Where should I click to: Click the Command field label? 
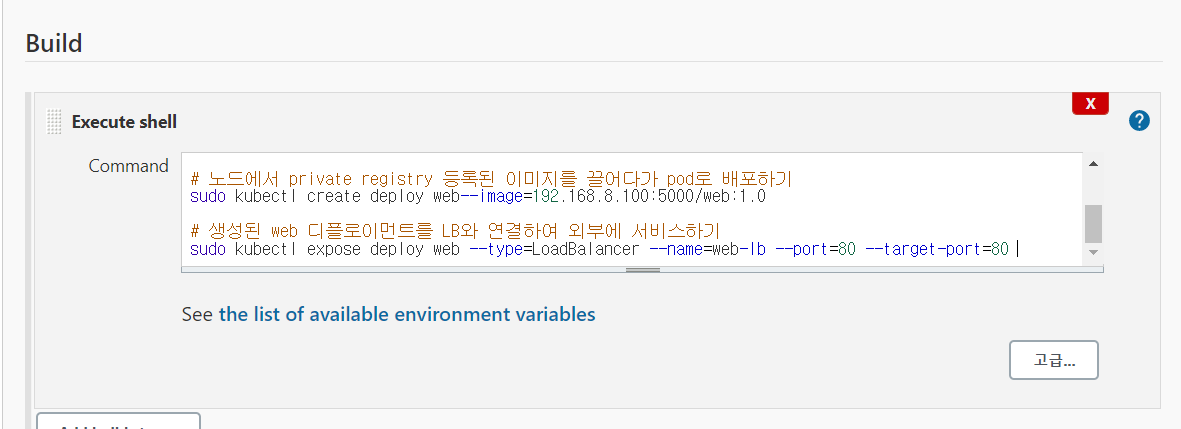(x=128, y=166)
